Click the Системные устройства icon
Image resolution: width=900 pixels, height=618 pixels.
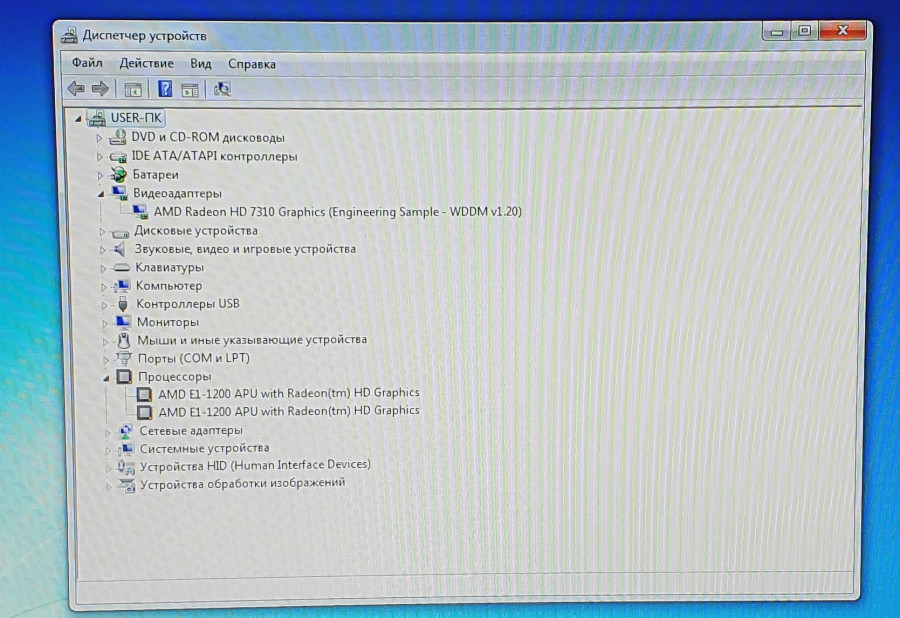[x=126, y=449]
